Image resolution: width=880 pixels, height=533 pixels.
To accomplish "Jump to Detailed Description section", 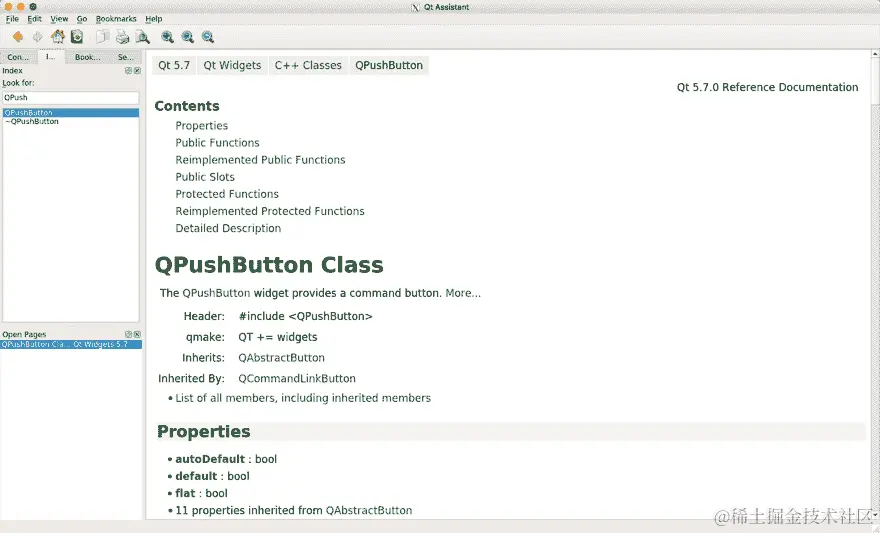I will [x=228, y=228].
